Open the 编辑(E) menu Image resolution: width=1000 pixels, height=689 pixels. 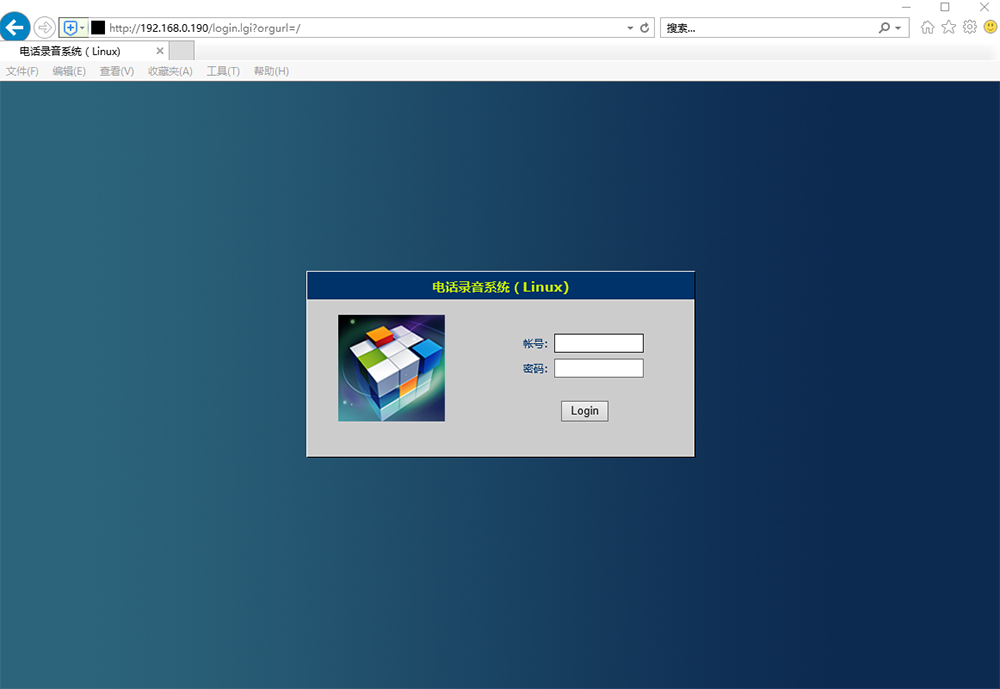[69, 71]
